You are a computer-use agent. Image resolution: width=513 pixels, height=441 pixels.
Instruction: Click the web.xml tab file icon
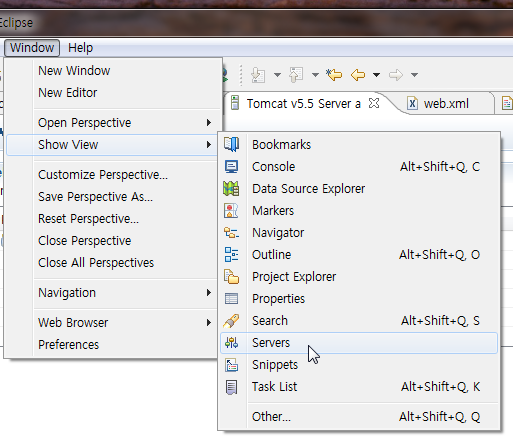click(x=412, y=103)
